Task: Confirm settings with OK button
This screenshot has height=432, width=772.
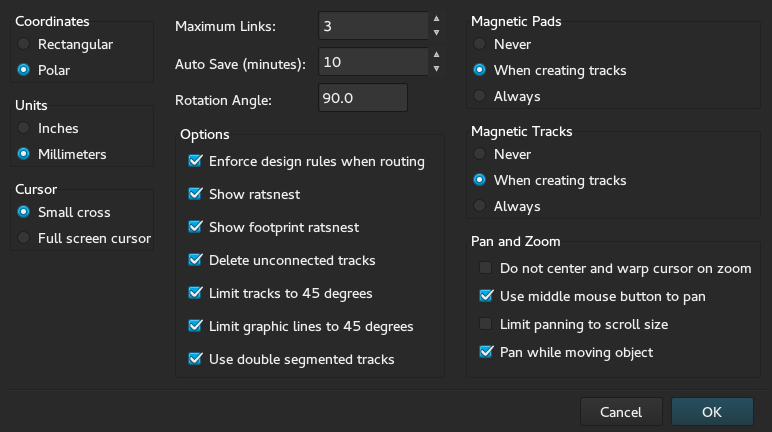Action: (x=712, y=412)
